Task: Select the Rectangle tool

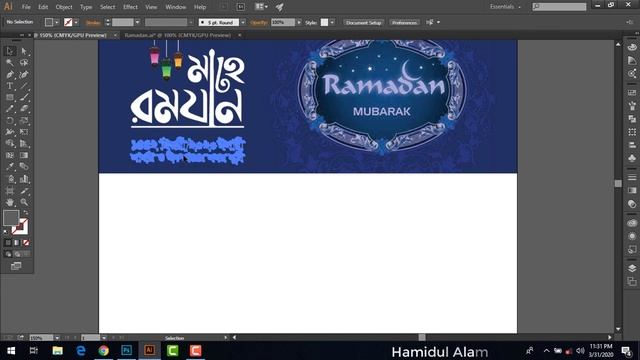Action: click(10, 97)
